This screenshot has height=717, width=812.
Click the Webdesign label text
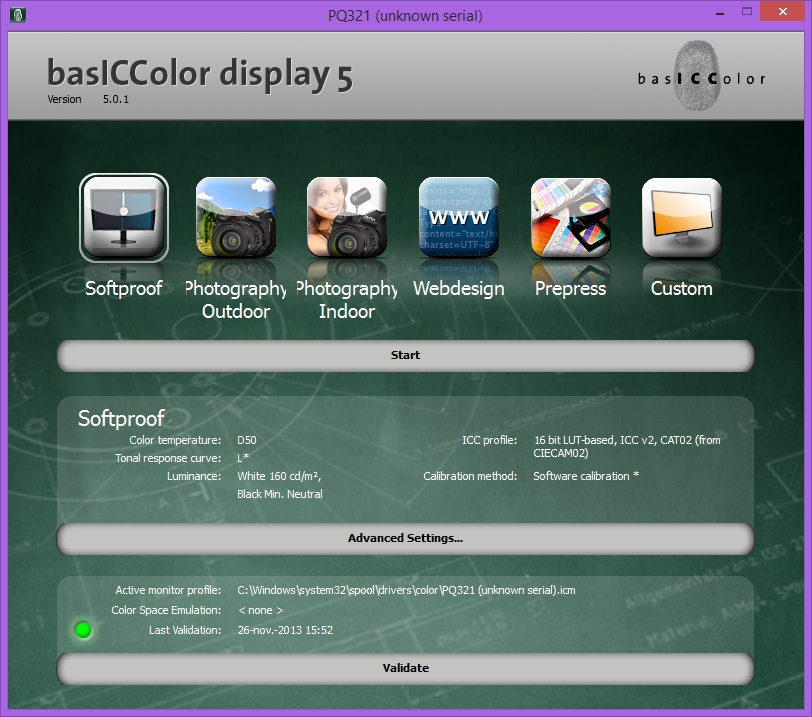pos(459,288)
